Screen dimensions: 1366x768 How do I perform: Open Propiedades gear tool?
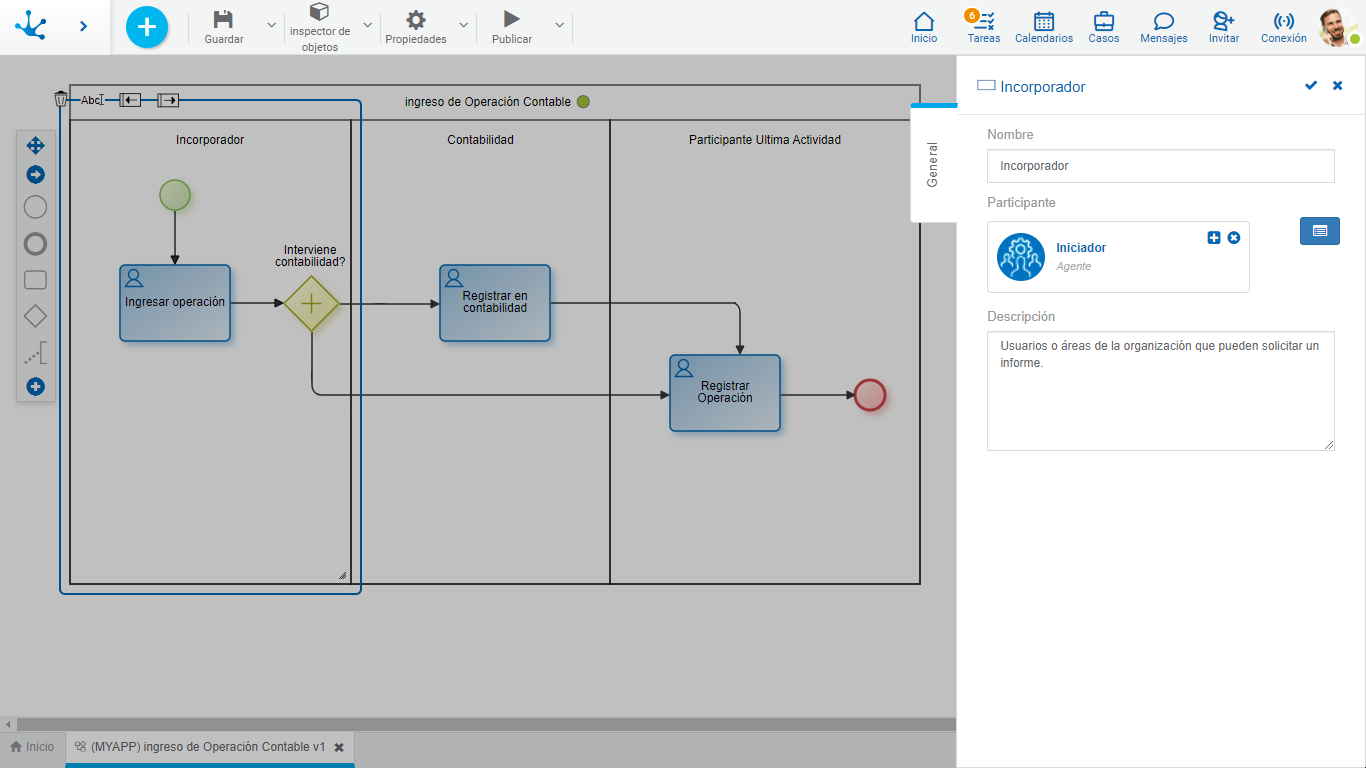pyautogui.click(x=416, y=28)
